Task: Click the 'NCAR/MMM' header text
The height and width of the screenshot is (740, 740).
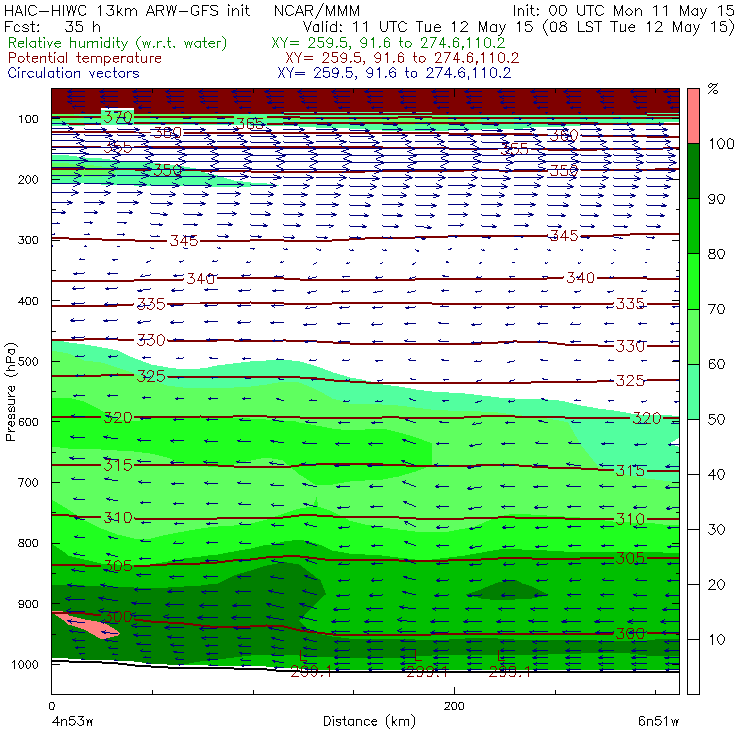Action: [317, 11]
